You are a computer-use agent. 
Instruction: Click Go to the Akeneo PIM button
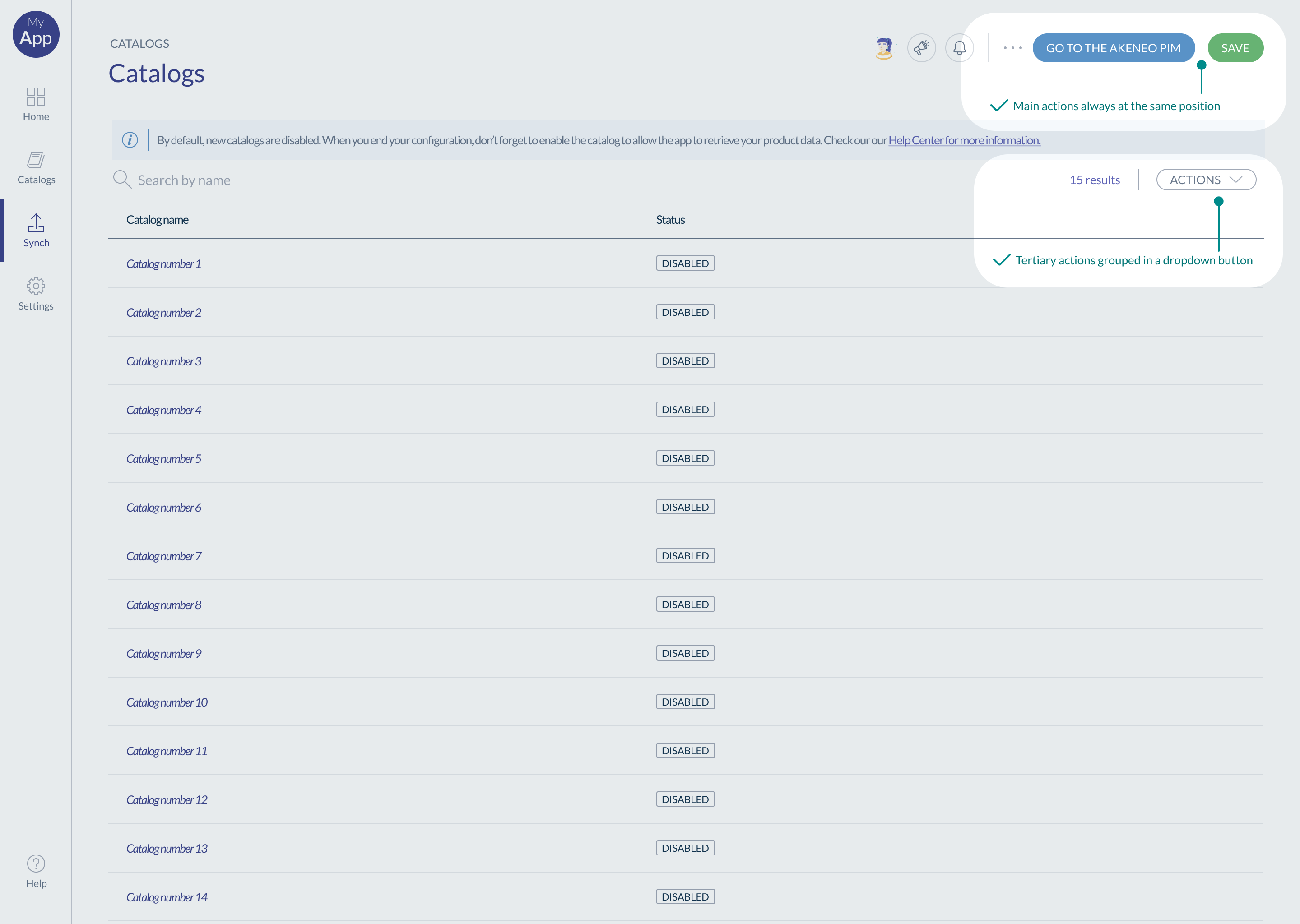(1113, 48)
